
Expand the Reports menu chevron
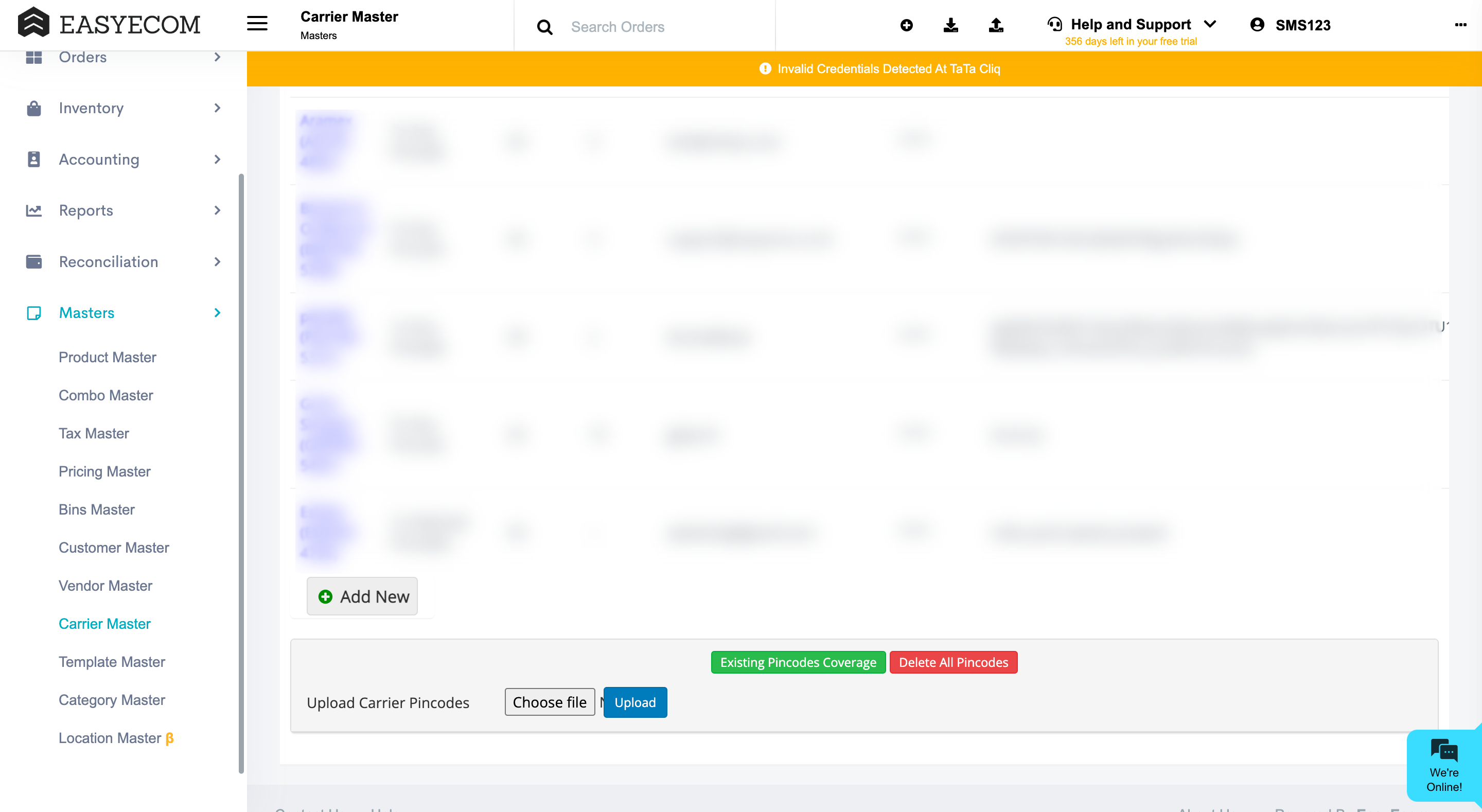click(x=218, y=210)
